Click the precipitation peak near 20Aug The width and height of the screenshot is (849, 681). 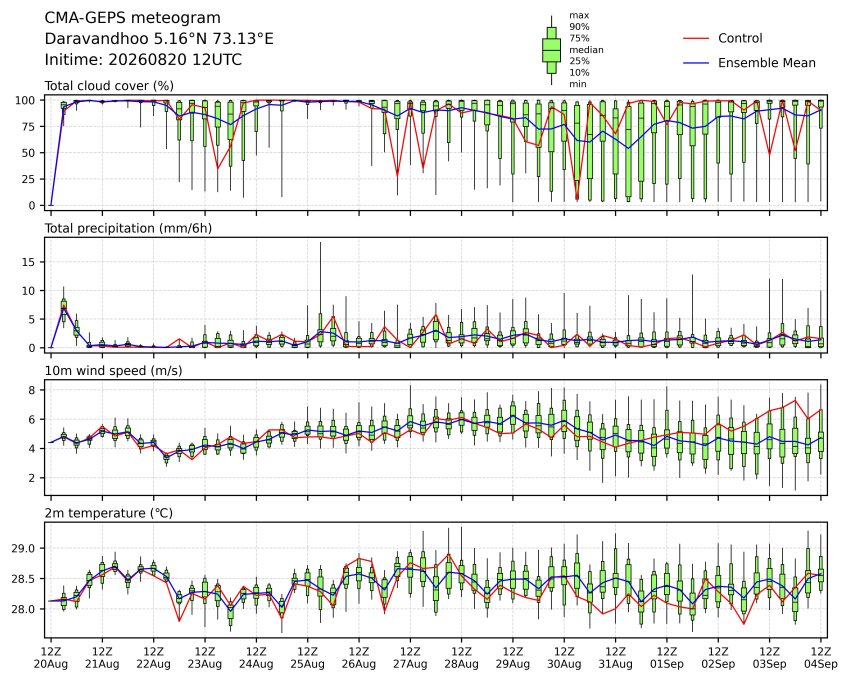pos(64,307)
